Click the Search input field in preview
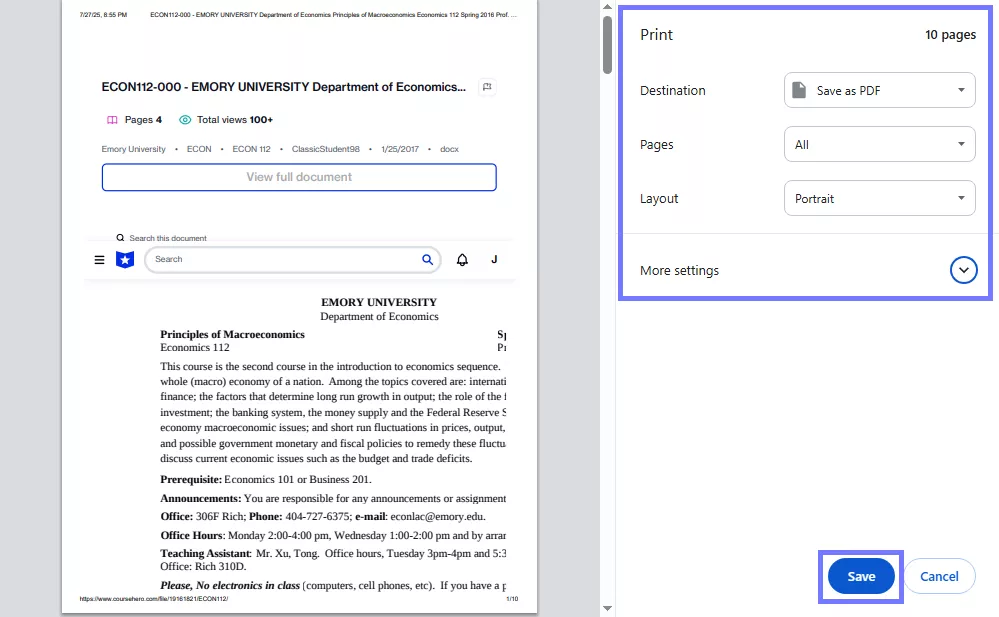999x617 pixels. [x=285, y=259]
